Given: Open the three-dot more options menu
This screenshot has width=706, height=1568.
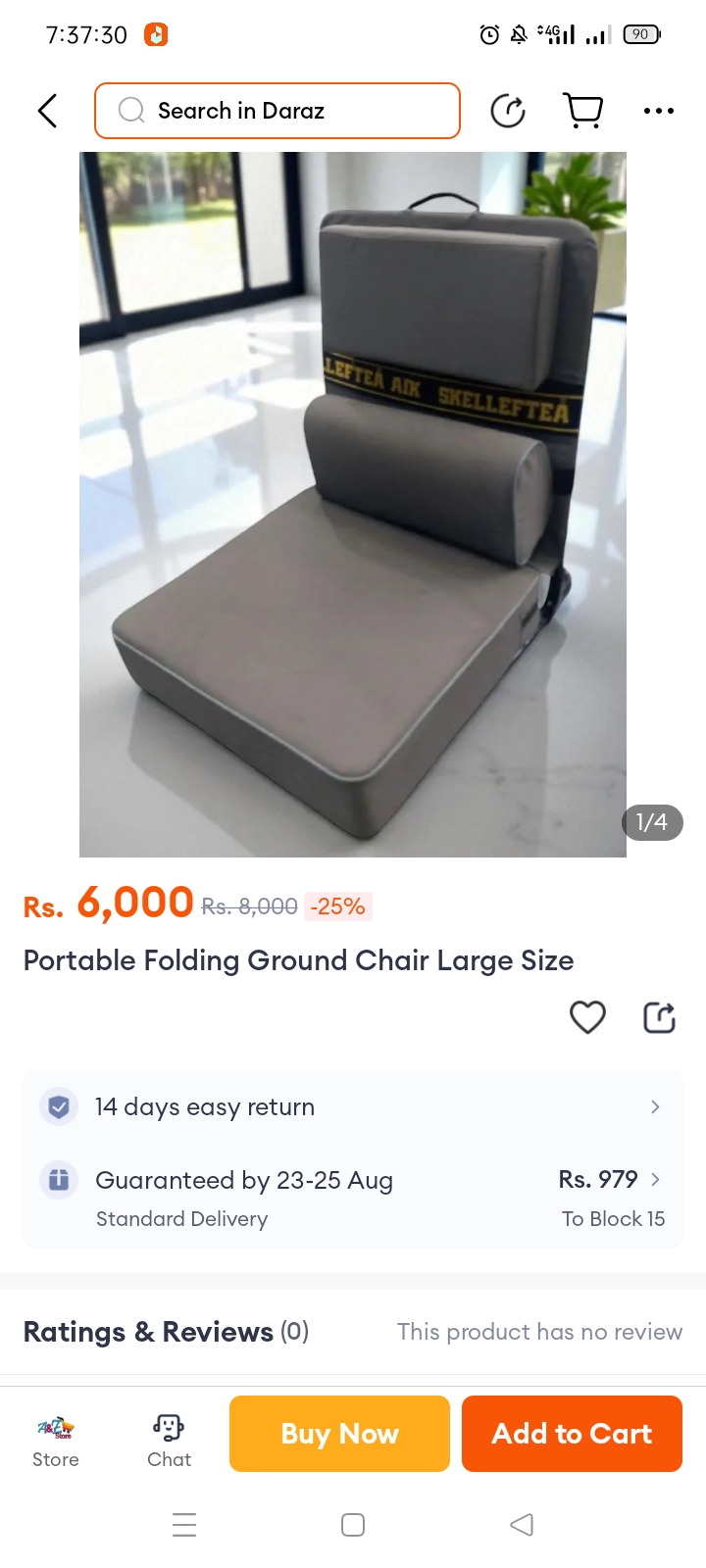Looking at the screenshot, I should (659, 111).
